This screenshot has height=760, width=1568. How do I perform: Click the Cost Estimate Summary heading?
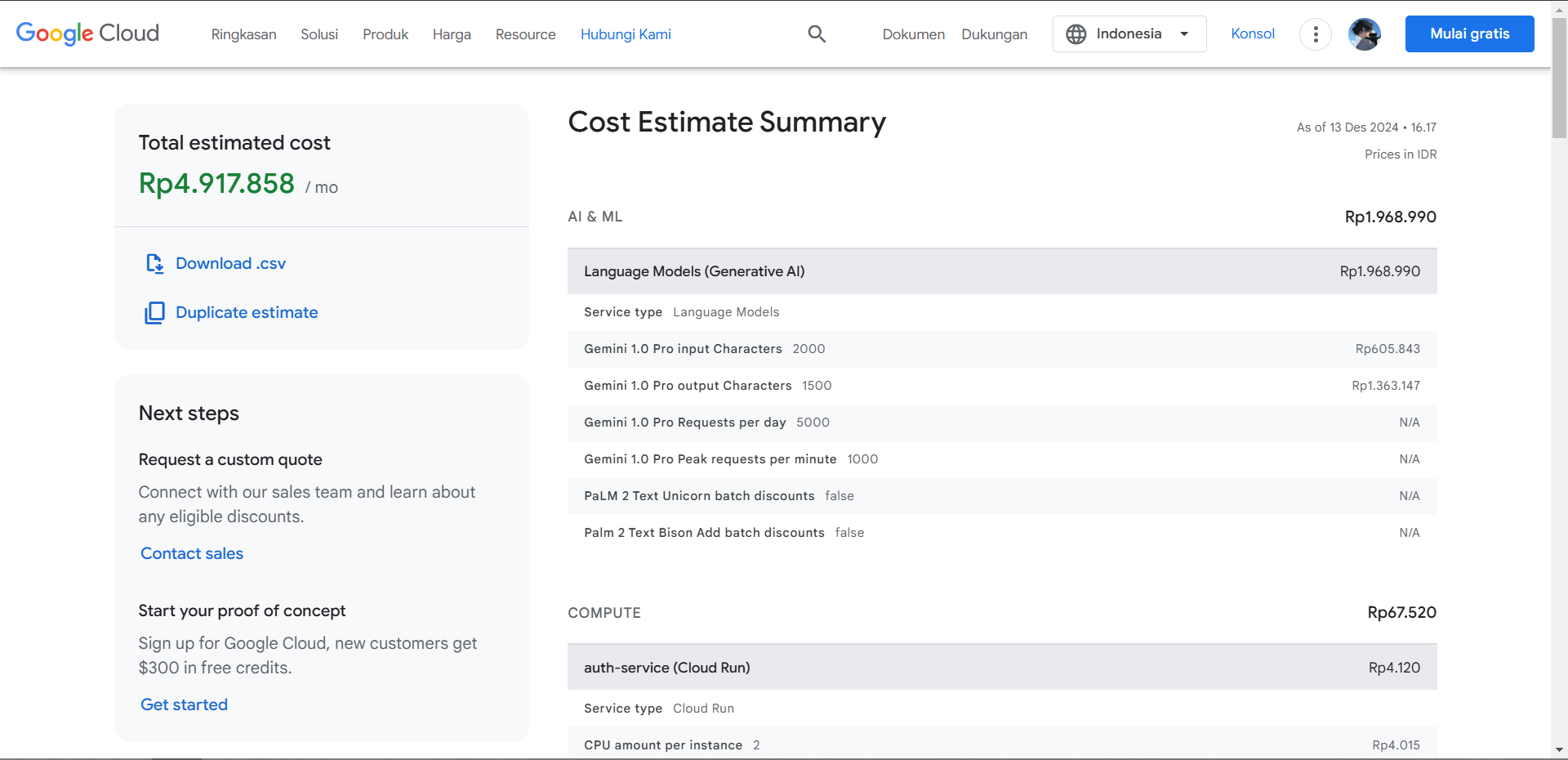[x=727, y=122]
